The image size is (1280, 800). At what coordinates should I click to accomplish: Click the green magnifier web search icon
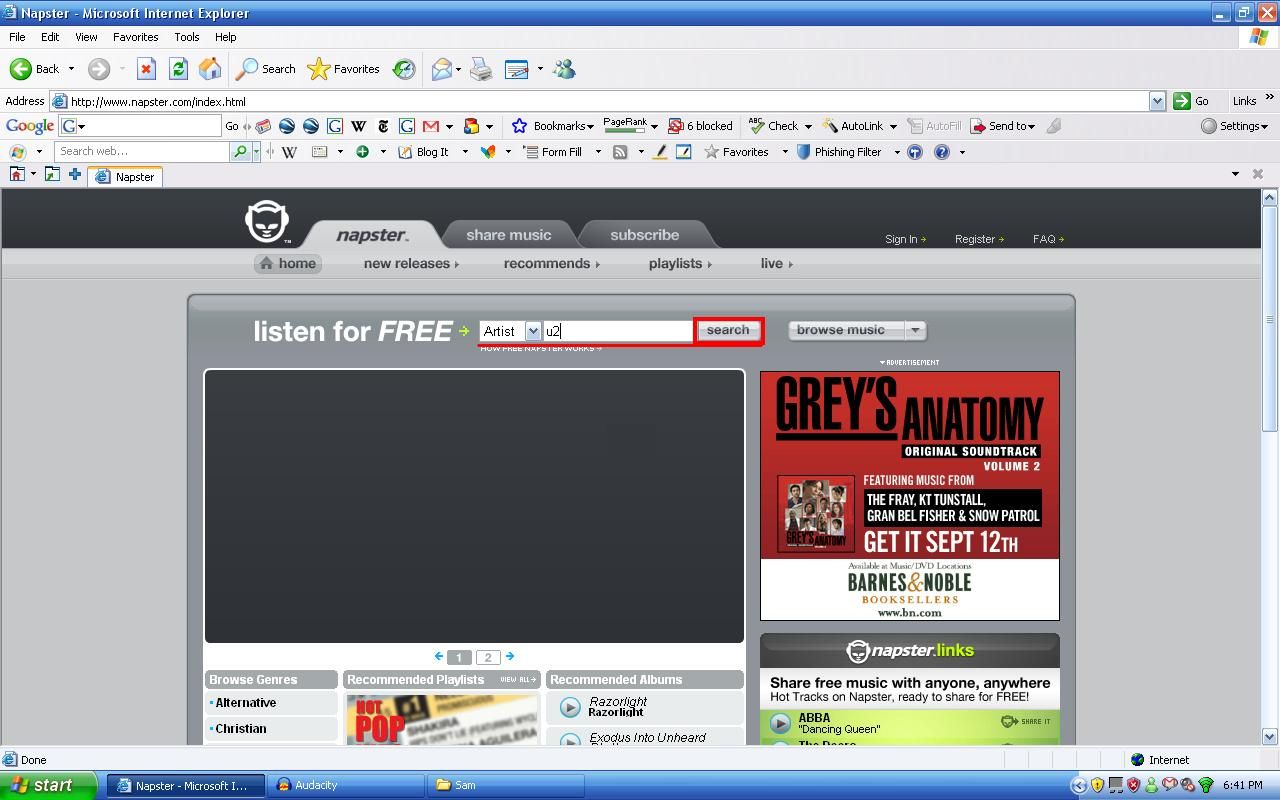(x=240, y=152)
